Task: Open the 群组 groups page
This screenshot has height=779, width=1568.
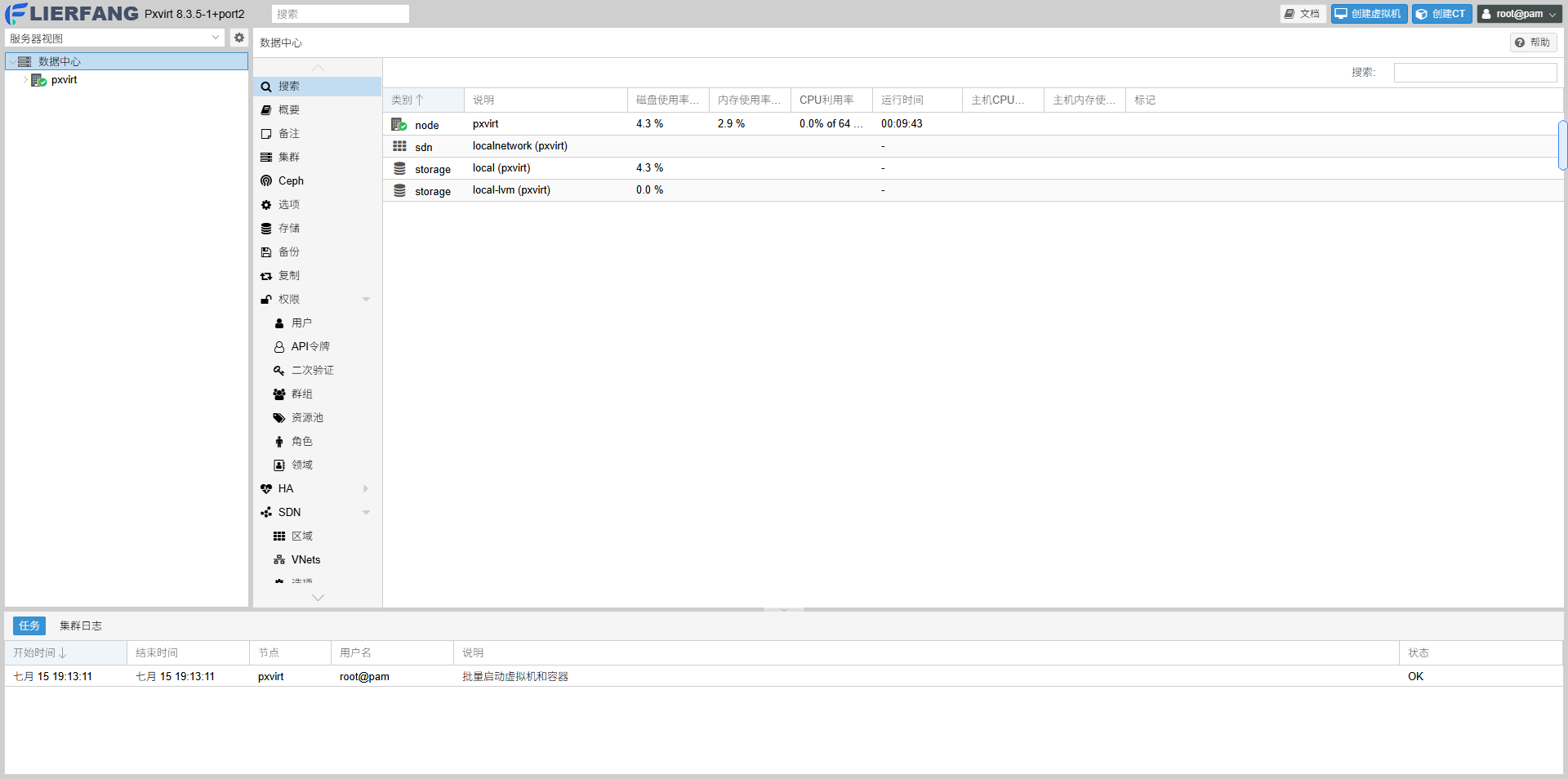Action: coord(301,394)
